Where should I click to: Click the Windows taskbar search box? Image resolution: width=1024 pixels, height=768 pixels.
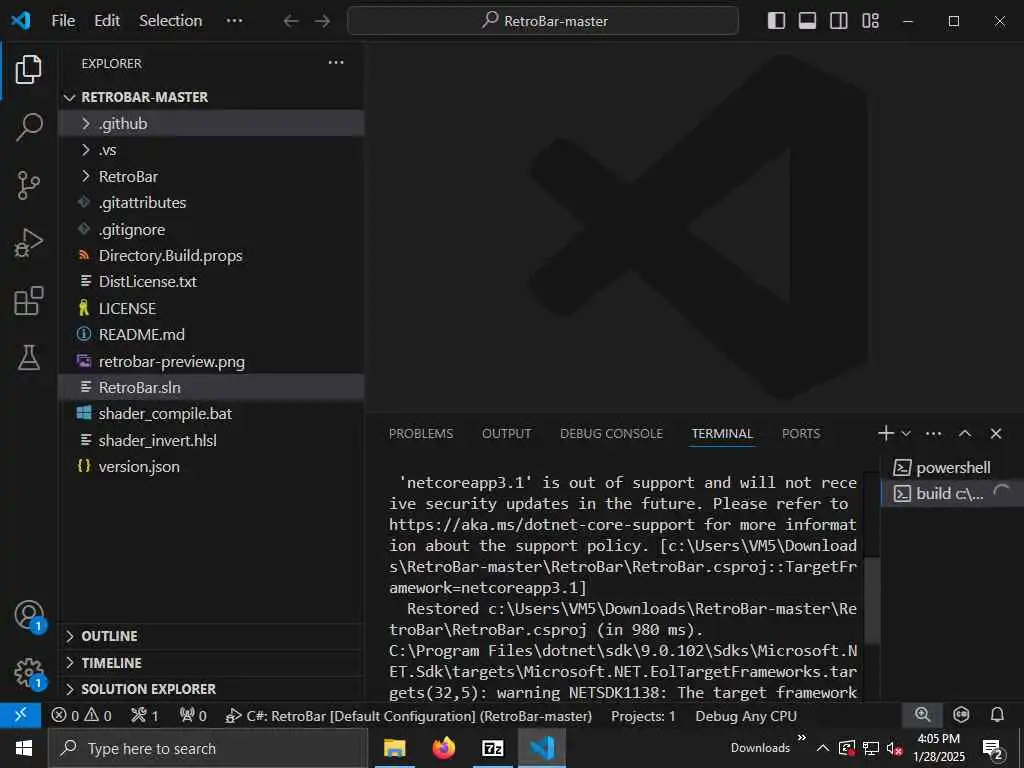click(x=208, y=748)
